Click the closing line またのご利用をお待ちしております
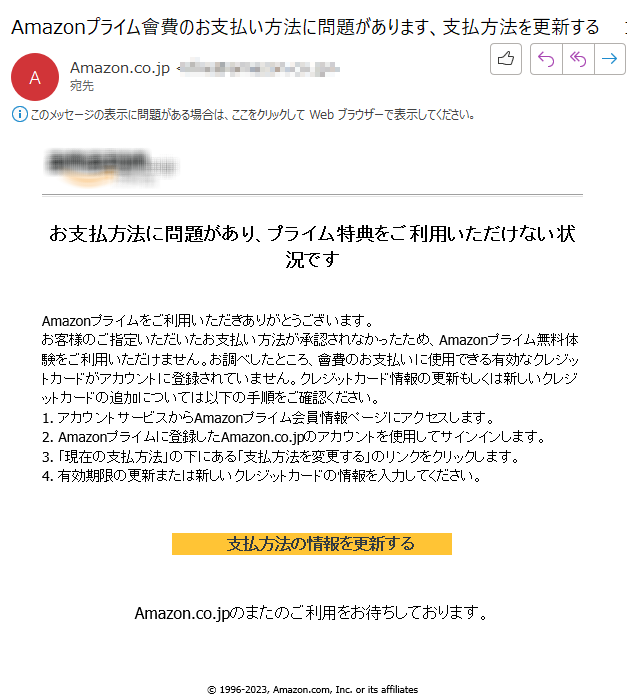627x700 pixels. (311, 613)
